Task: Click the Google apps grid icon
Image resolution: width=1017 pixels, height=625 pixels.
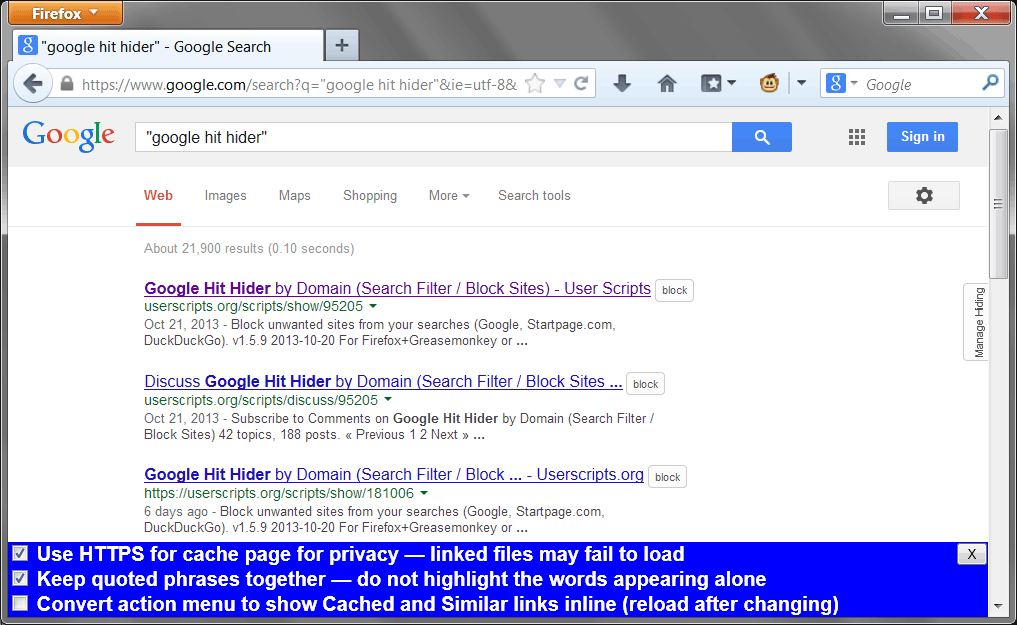Action: pyautogui.click(x=857, y=138)
